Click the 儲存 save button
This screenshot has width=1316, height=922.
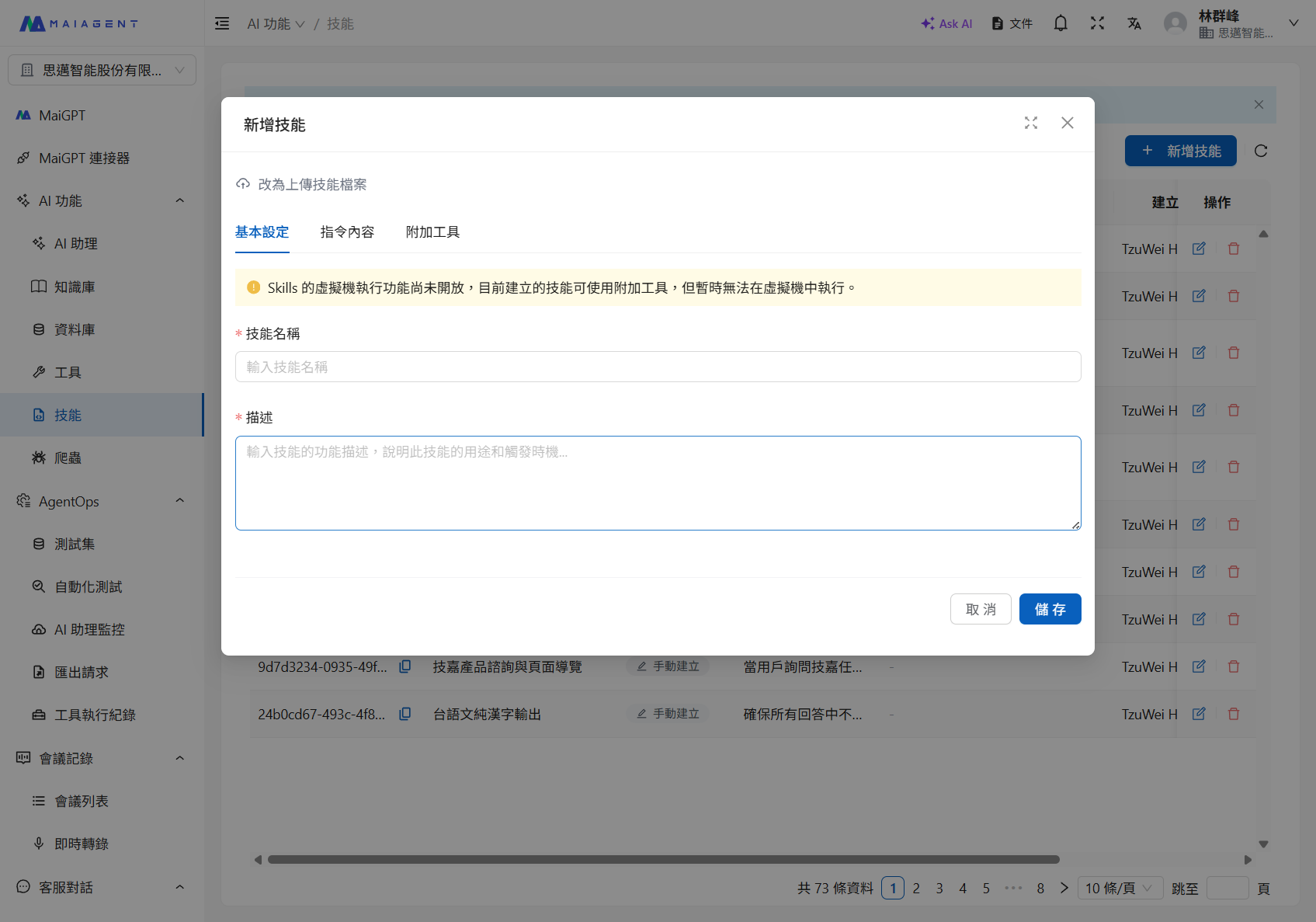click(x=1050, y=609)
